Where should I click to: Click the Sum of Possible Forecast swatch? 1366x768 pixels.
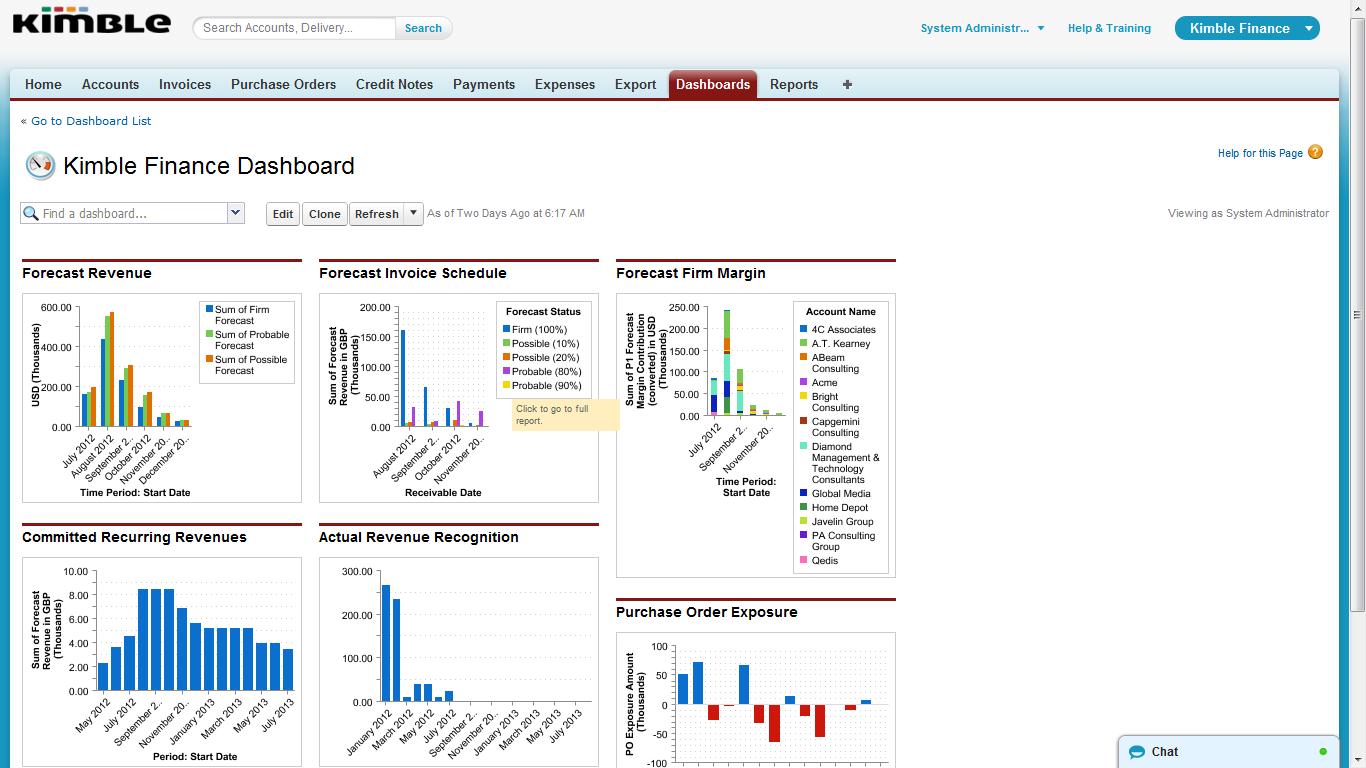tap(208, 360)
